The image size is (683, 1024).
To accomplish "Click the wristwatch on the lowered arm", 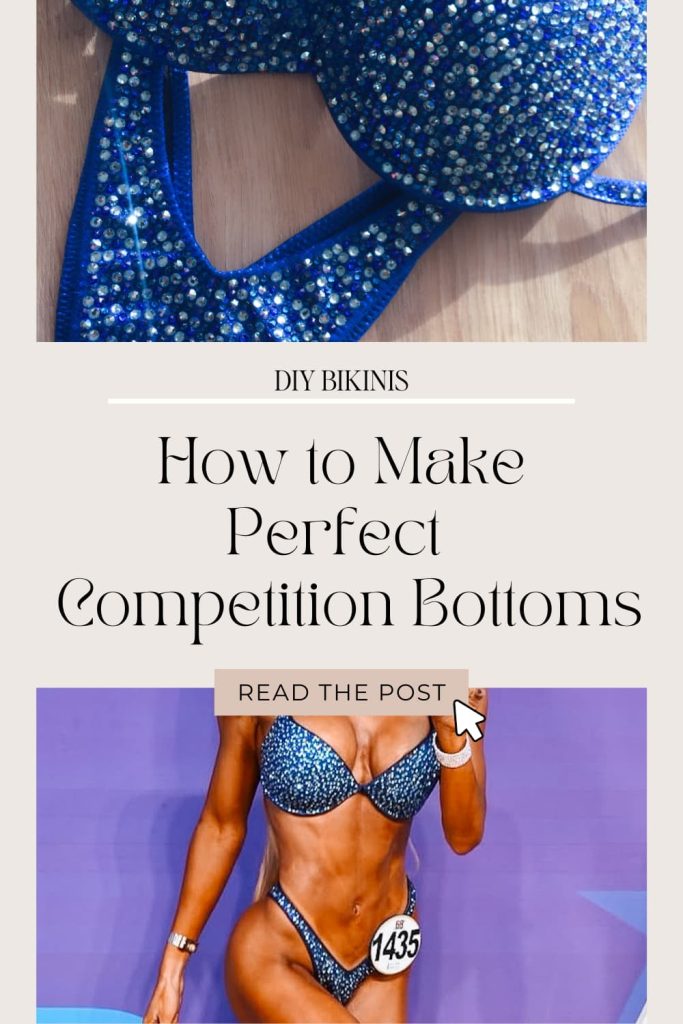I will pyautogui.click(x=182, y=942).
